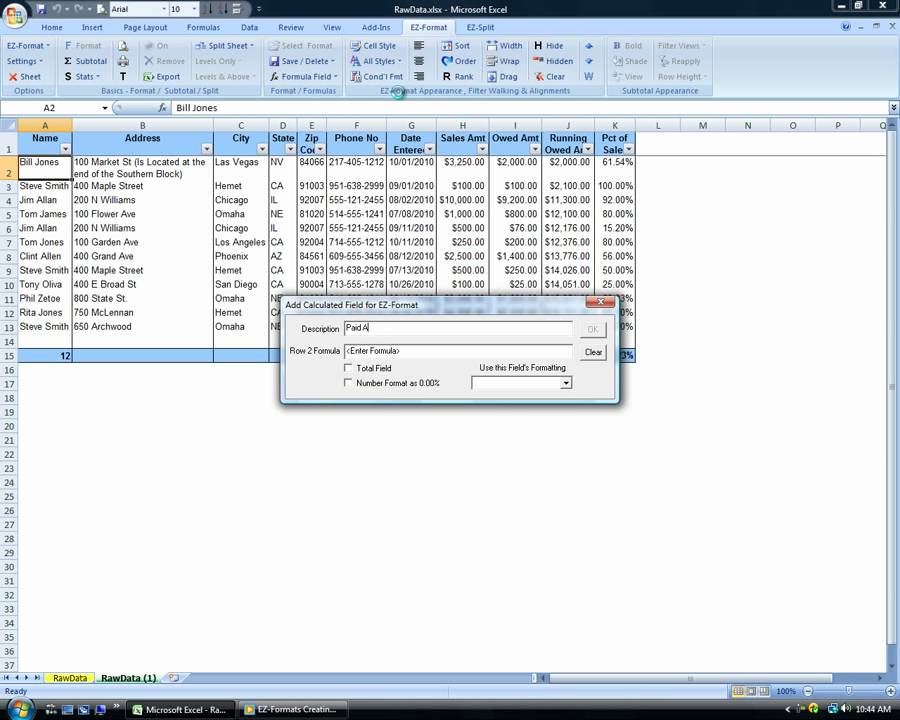Expand the All Styles dropdown
The height and width of the screenshot is (720, 900).
pos(376,61)
